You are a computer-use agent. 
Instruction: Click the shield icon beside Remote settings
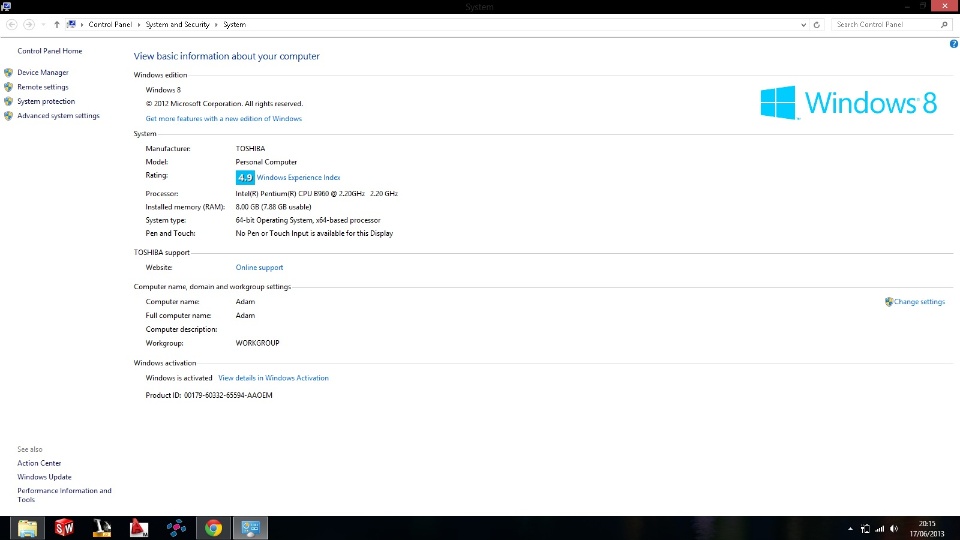click(9, 87)
